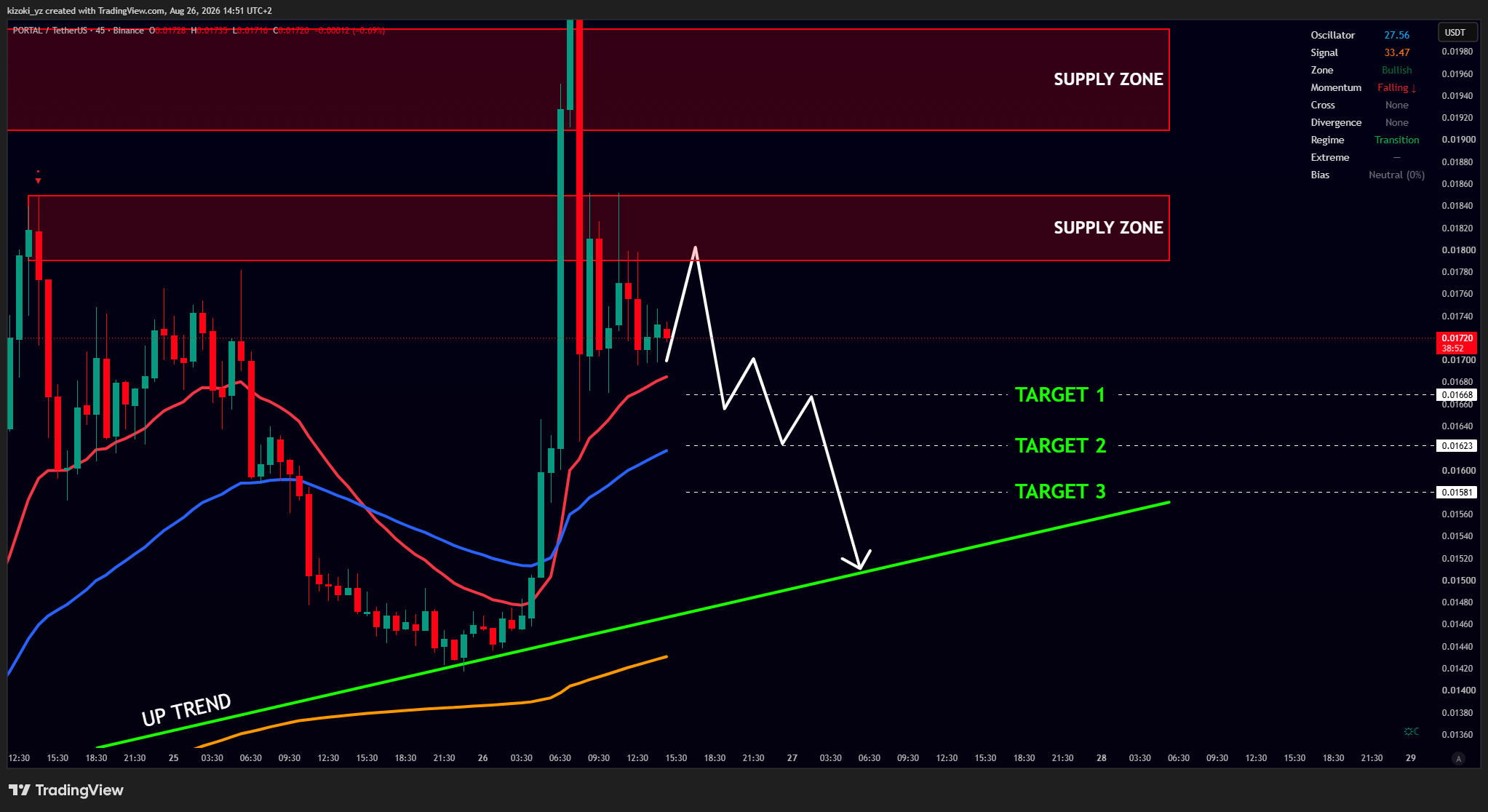Click the 0.01900 price axis tick
The width and height of the screenshot is (1488, 812).
tap(1458, 140)
